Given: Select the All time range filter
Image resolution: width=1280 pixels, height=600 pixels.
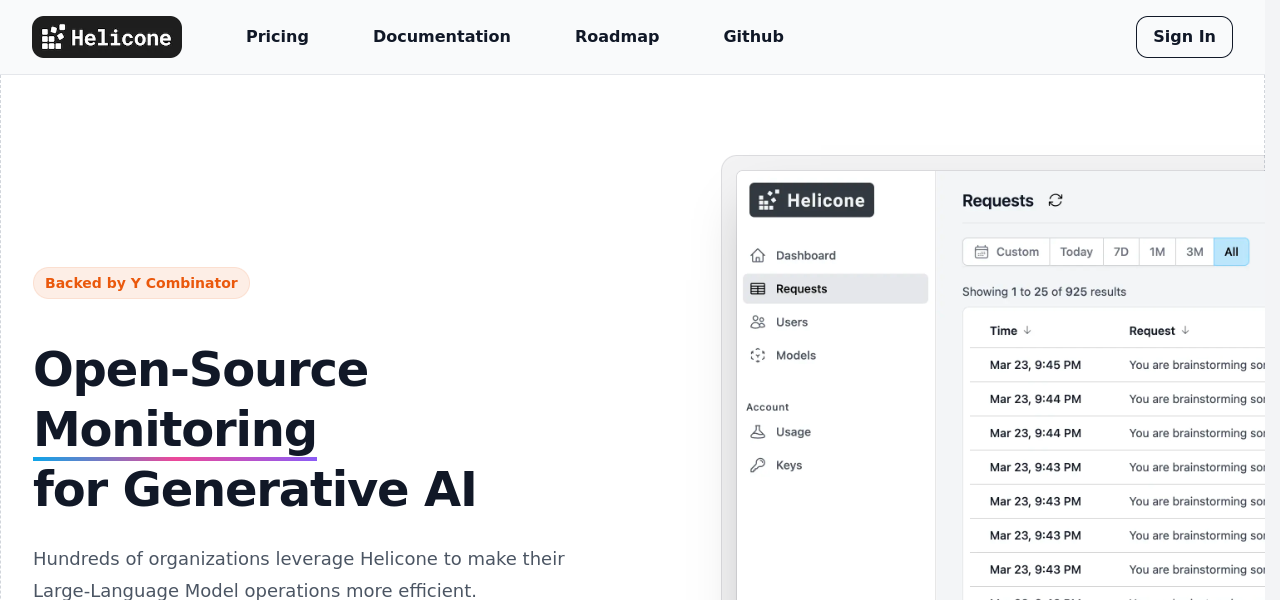Looking at the screenshot, I should [1231, 252].
